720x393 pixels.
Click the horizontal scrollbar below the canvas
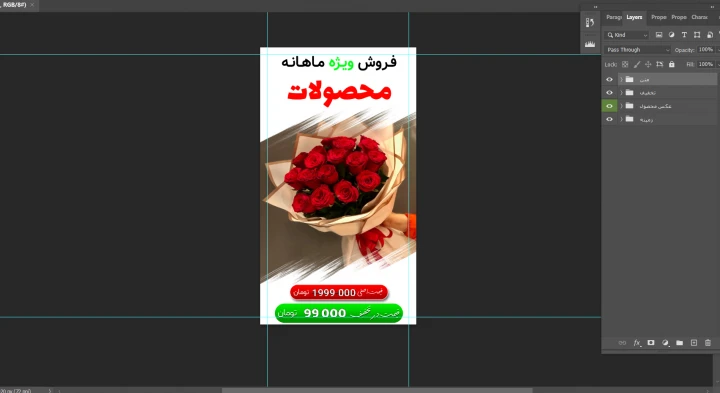point(377,391)
